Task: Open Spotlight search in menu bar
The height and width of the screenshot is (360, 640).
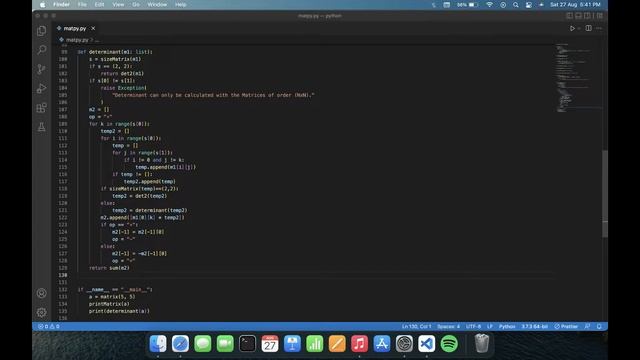Action: 516,5
